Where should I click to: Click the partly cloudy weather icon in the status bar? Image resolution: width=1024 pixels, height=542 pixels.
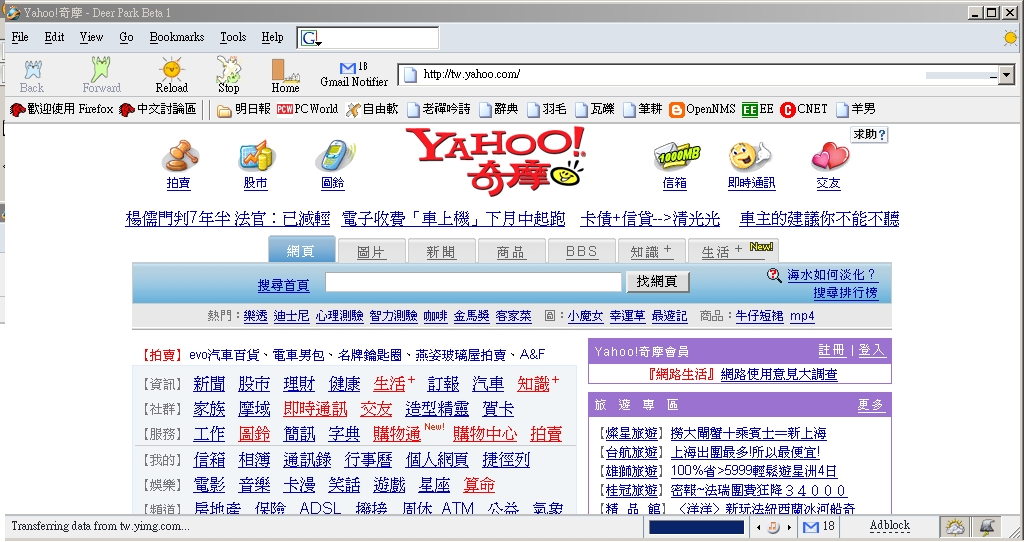point(954,527)
